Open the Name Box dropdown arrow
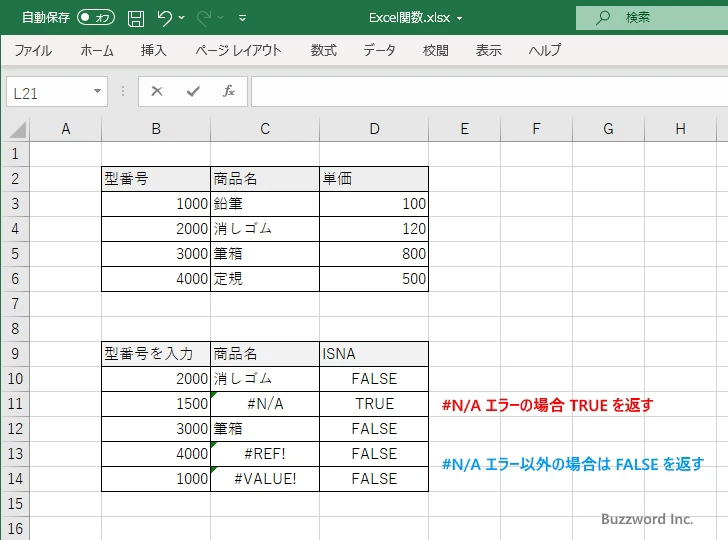The height and width of the screenshot is (540, 728). (x=97, y=91)
